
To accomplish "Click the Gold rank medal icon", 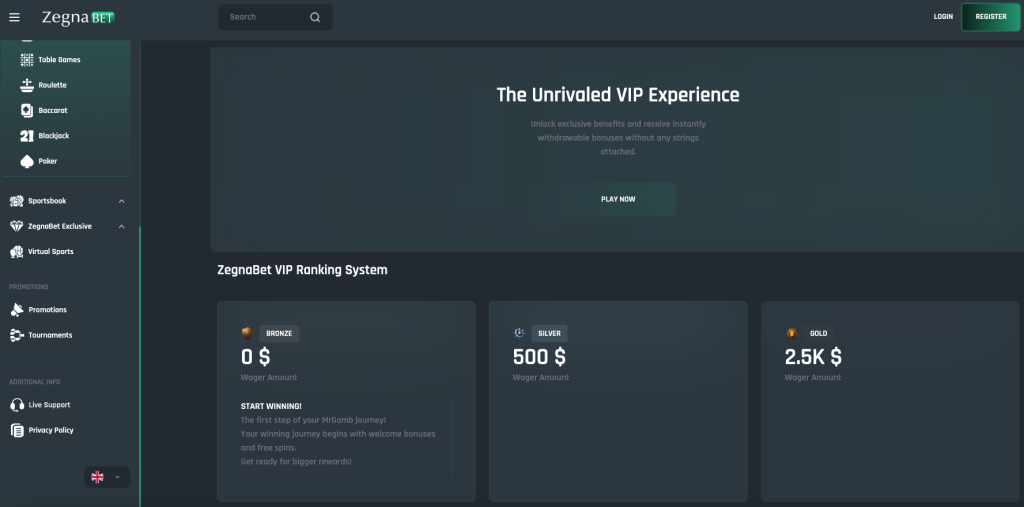I will point(792,333).
